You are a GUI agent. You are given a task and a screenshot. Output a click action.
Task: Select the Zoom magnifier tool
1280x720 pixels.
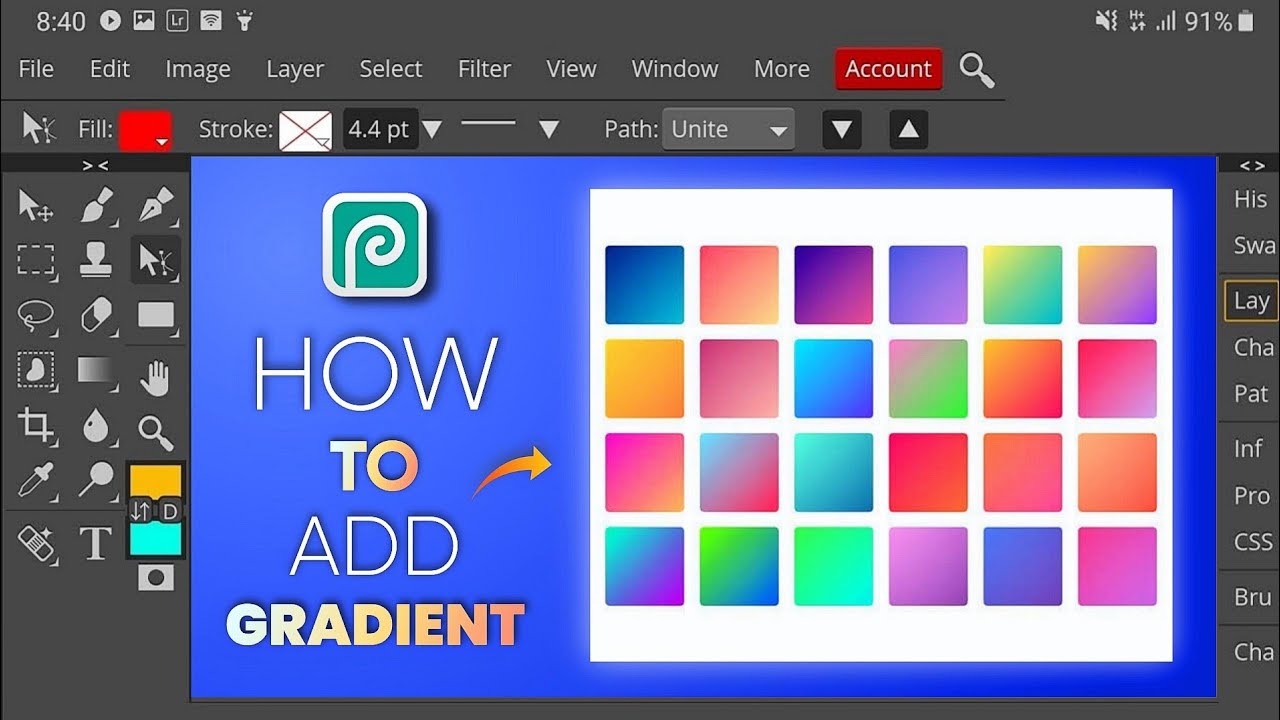[x=156, y=432]
